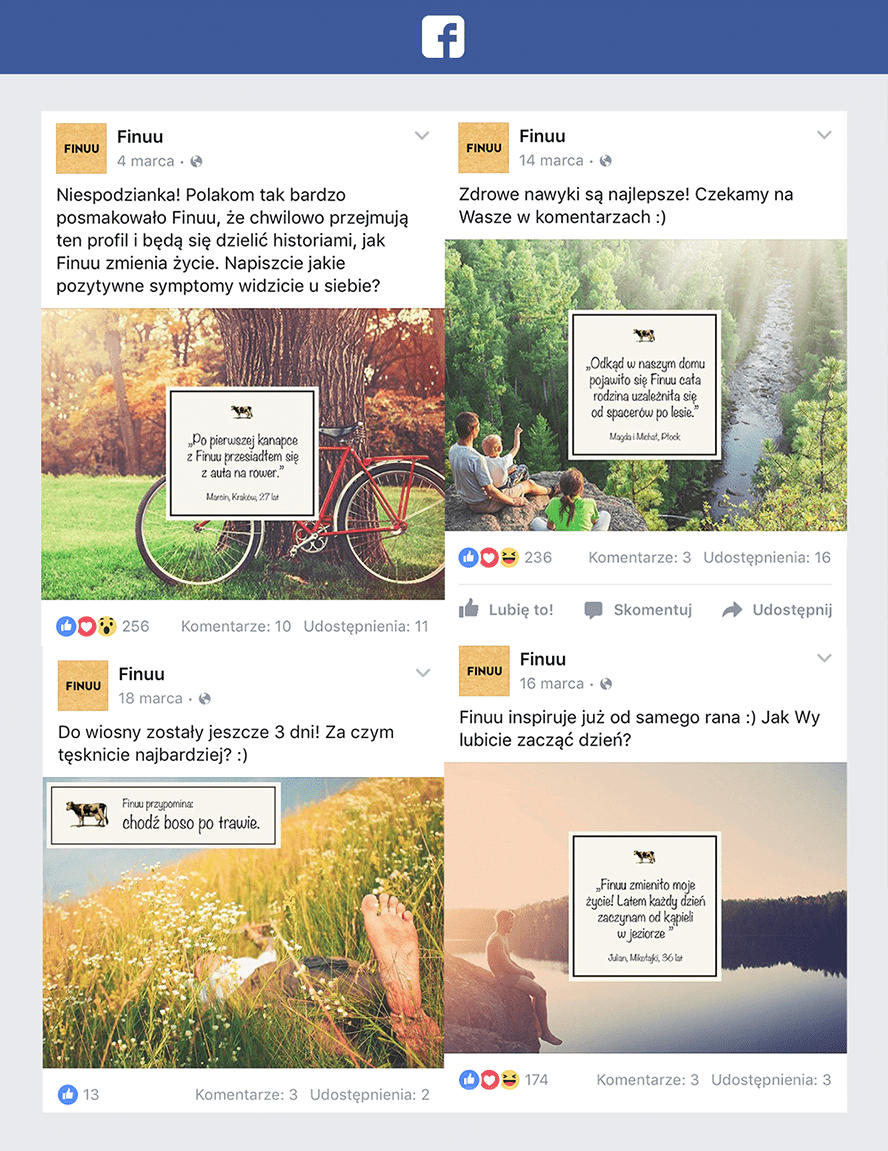Image resolution: width=888 pixels, height=1151 pixels.
Task: Open reaction icons showing 256 reactions
Action: point(87,626)
